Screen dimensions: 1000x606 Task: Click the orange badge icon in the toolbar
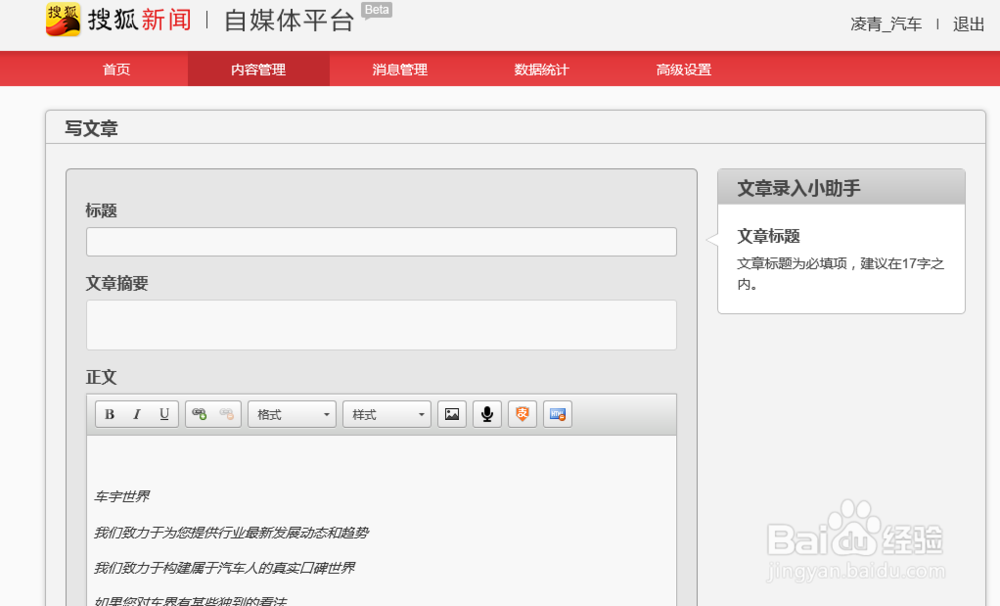click(522, 413)
